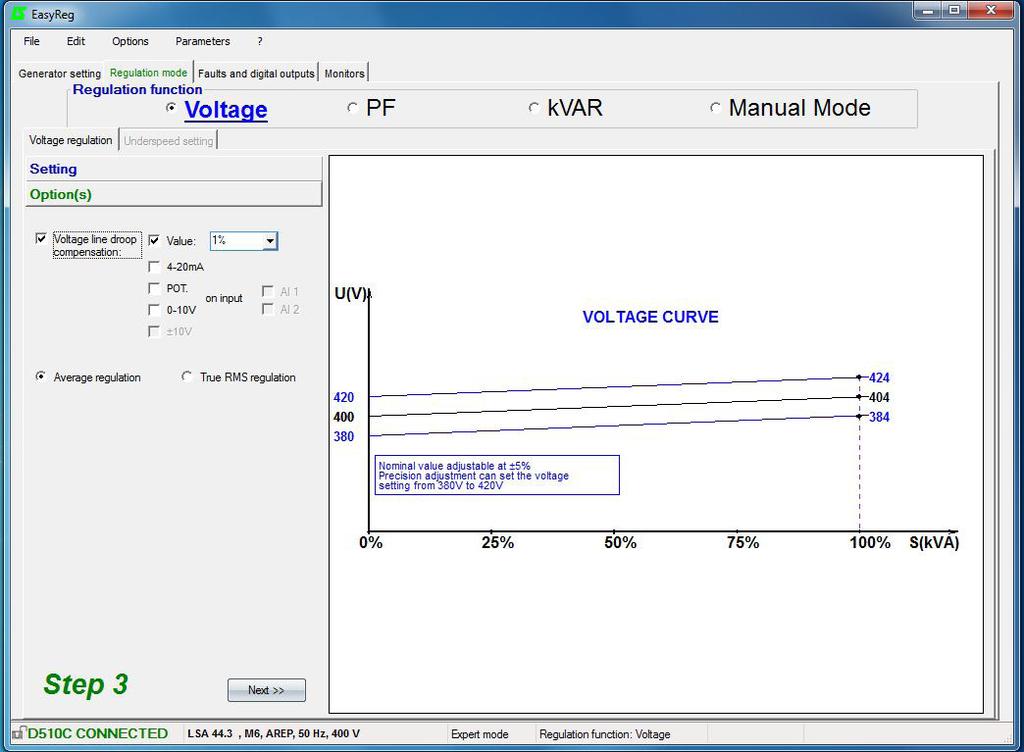Enable the POT. checkbox
Image resolution: width=1024 pixels, height=752 pixels.
[x=154, y=288]
